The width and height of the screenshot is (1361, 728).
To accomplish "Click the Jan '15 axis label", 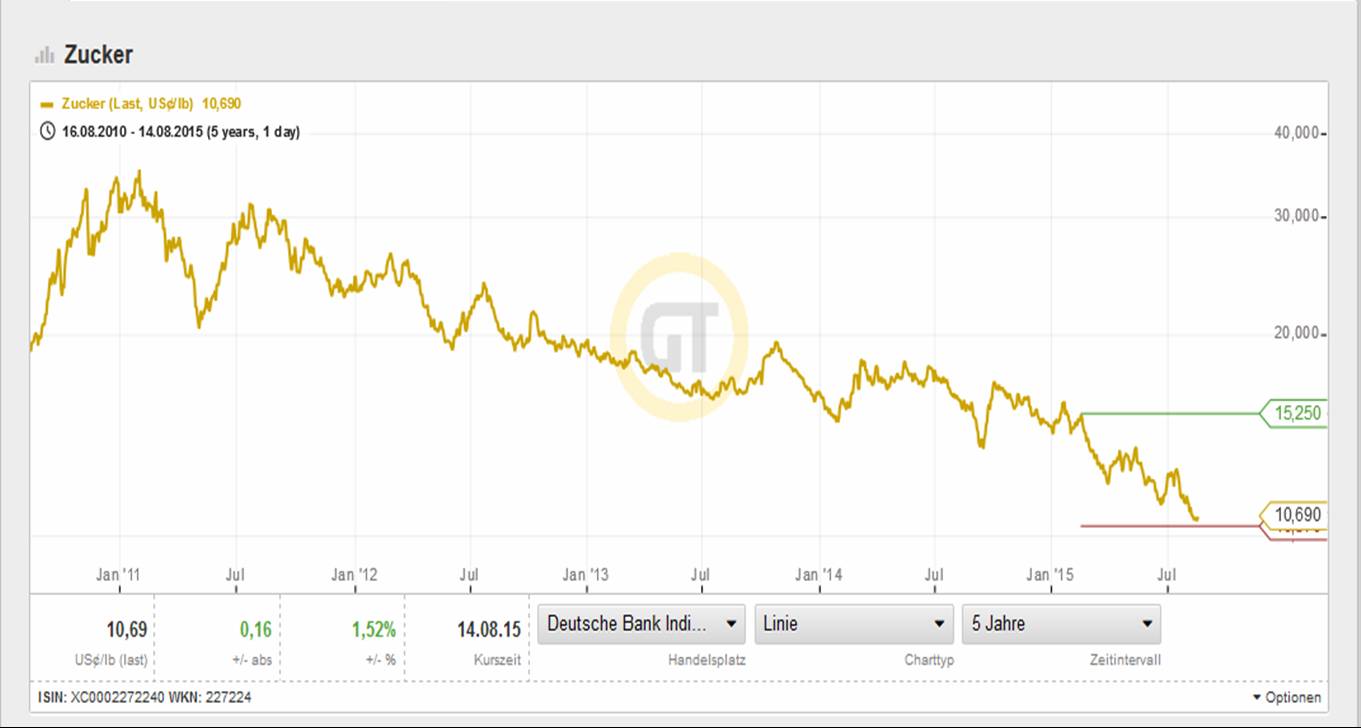I will (1051, 575).
